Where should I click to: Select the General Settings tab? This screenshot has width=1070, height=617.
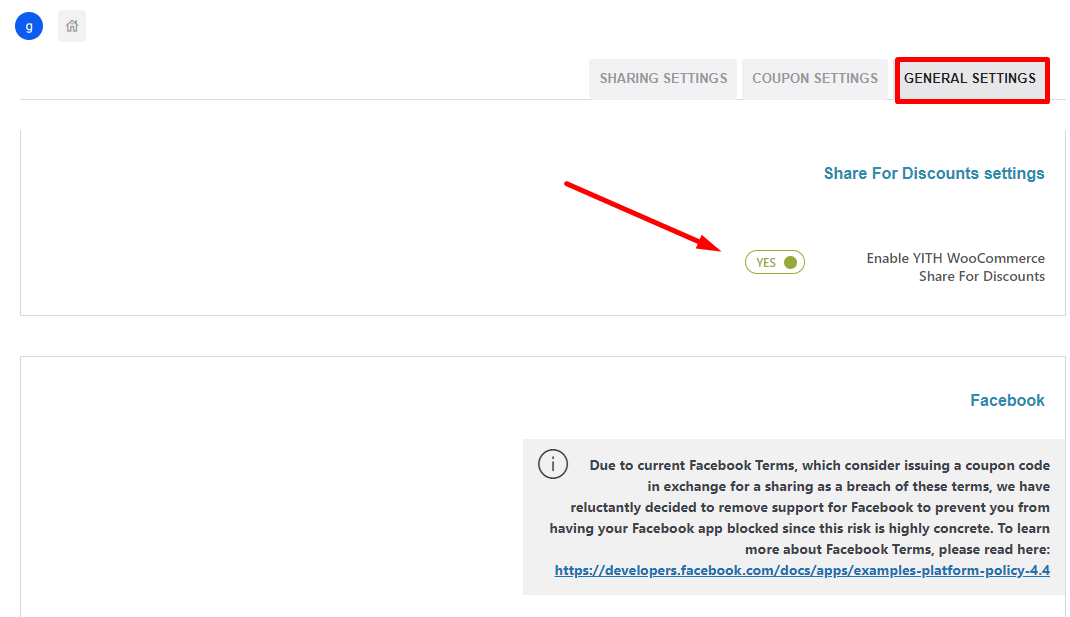coord(970,78)
